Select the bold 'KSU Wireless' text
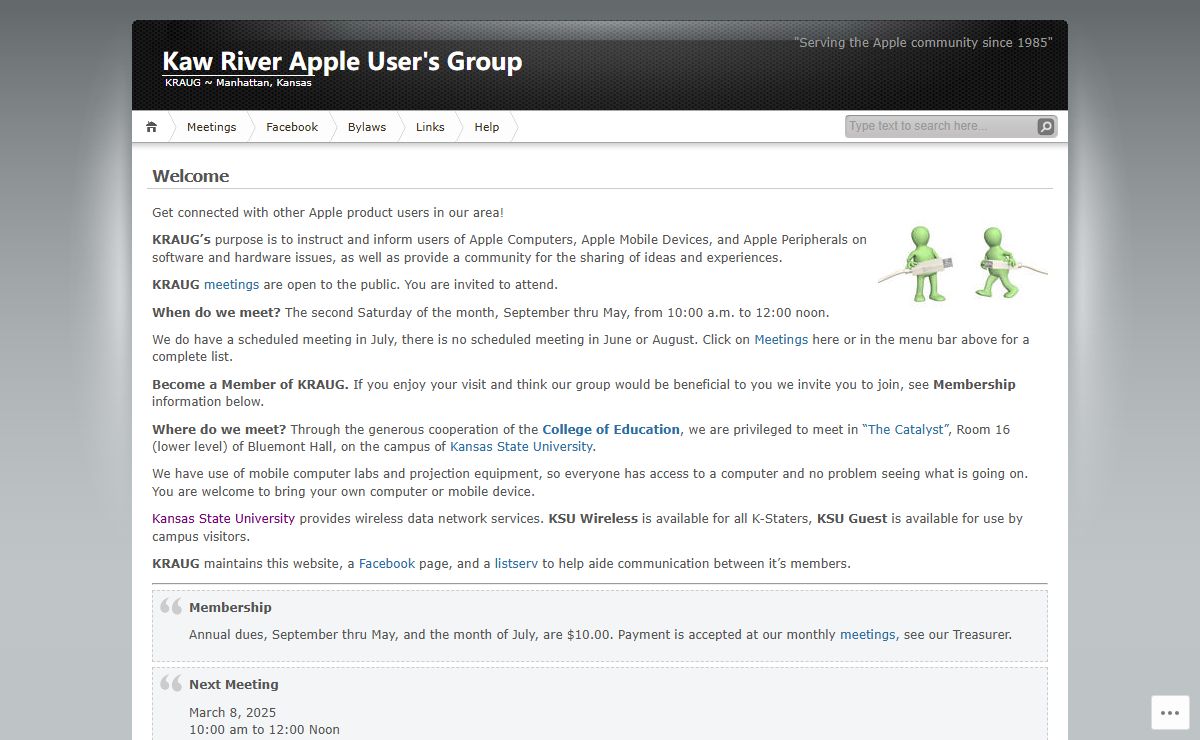 click(x=593, y=519)
